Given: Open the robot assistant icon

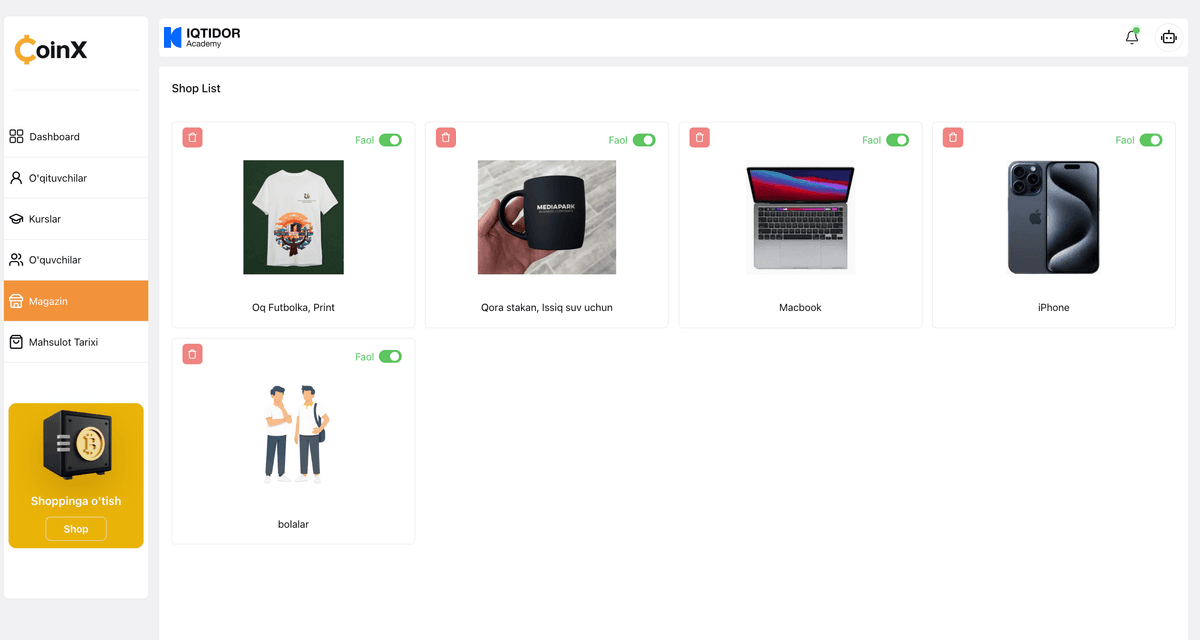Looking at the screenshot, I should (x=1168, y=37).
